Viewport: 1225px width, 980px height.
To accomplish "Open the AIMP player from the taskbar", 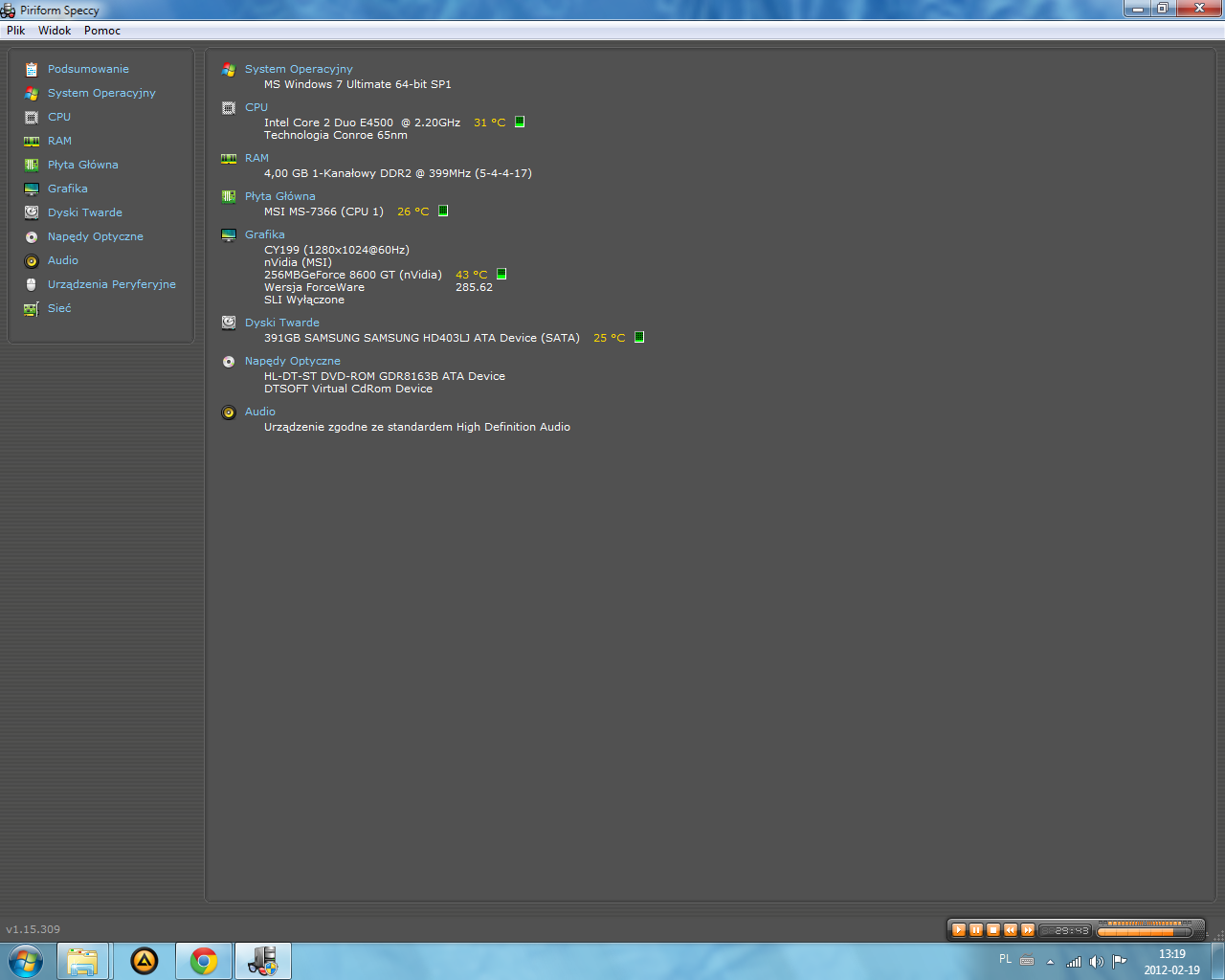I will [x=145, y=961].
